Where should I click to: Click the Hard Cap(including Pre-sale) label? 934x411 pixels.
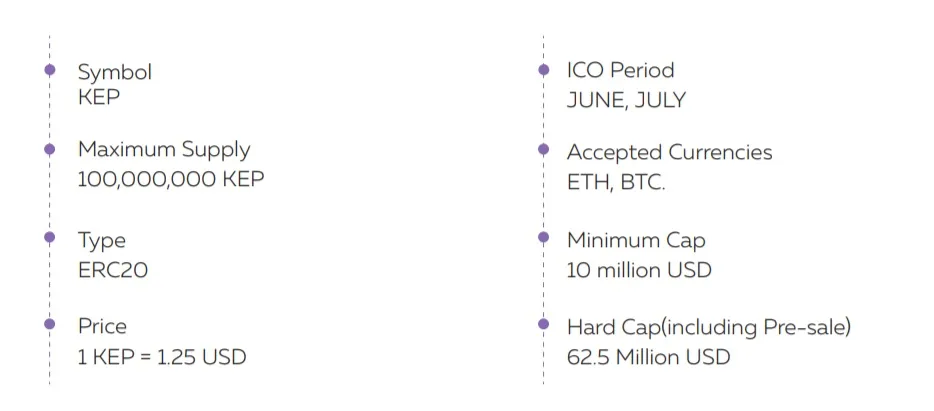[x=709, y=328]
